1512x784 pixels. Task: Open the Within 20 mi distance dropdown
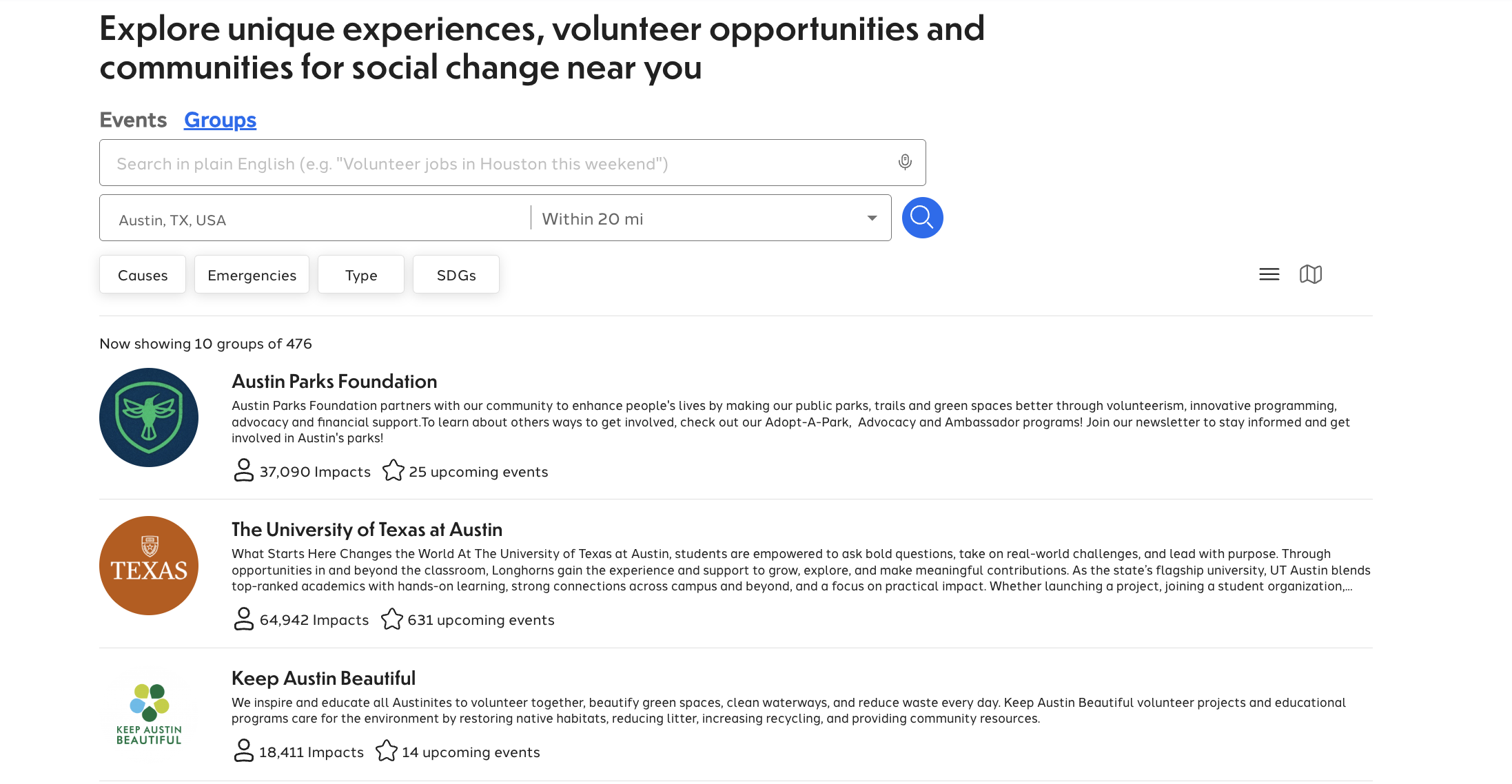(710, 218)
